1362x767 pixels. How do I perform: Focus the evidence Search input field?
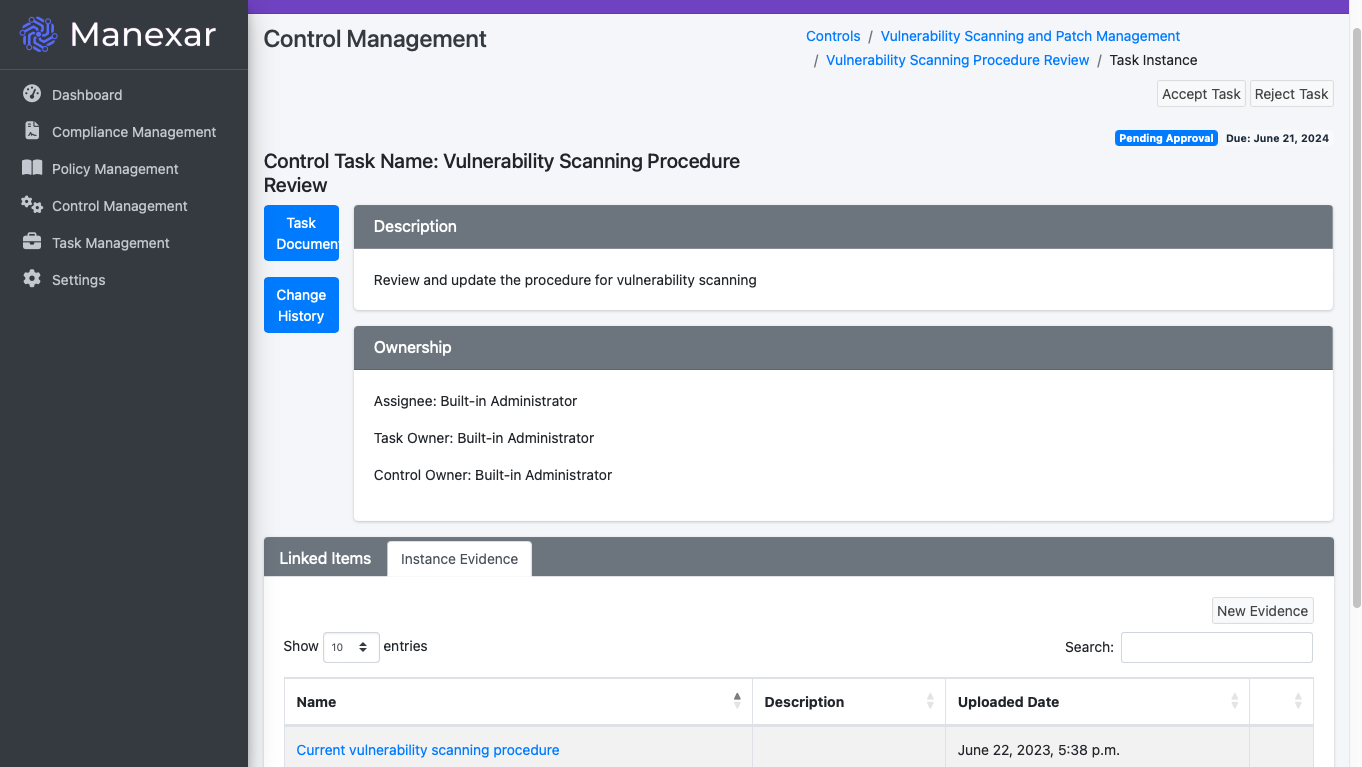(1216, 647)
